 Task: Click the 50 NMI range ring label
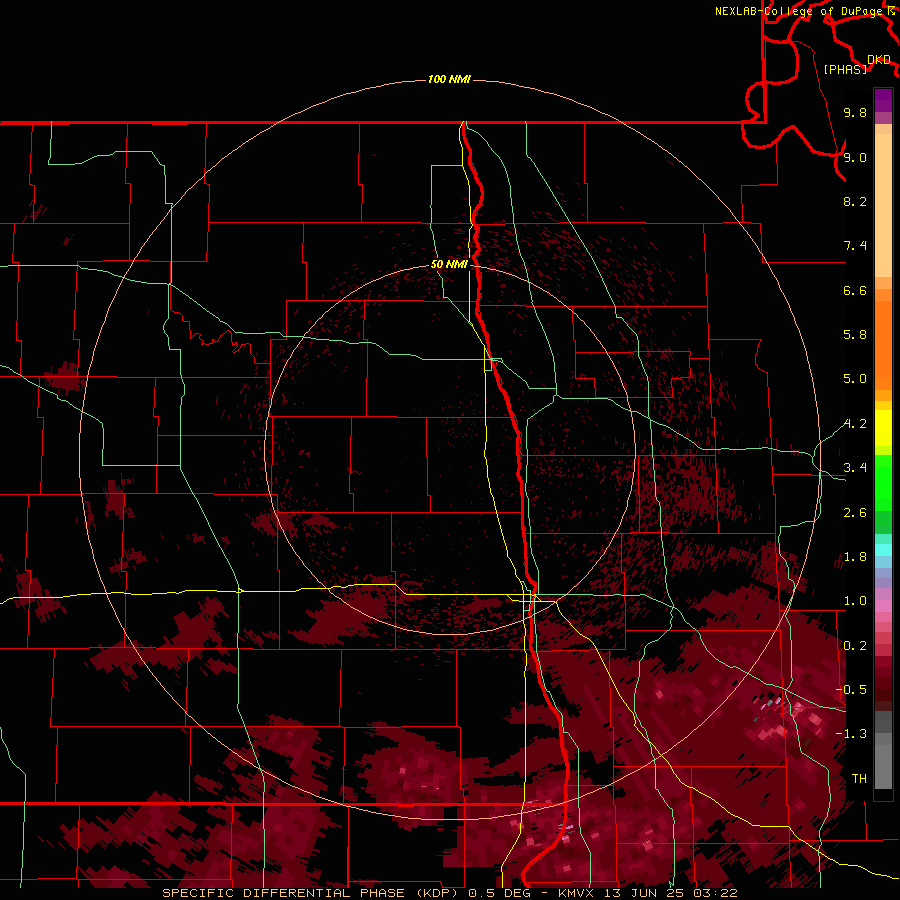(x=449, y=264)
